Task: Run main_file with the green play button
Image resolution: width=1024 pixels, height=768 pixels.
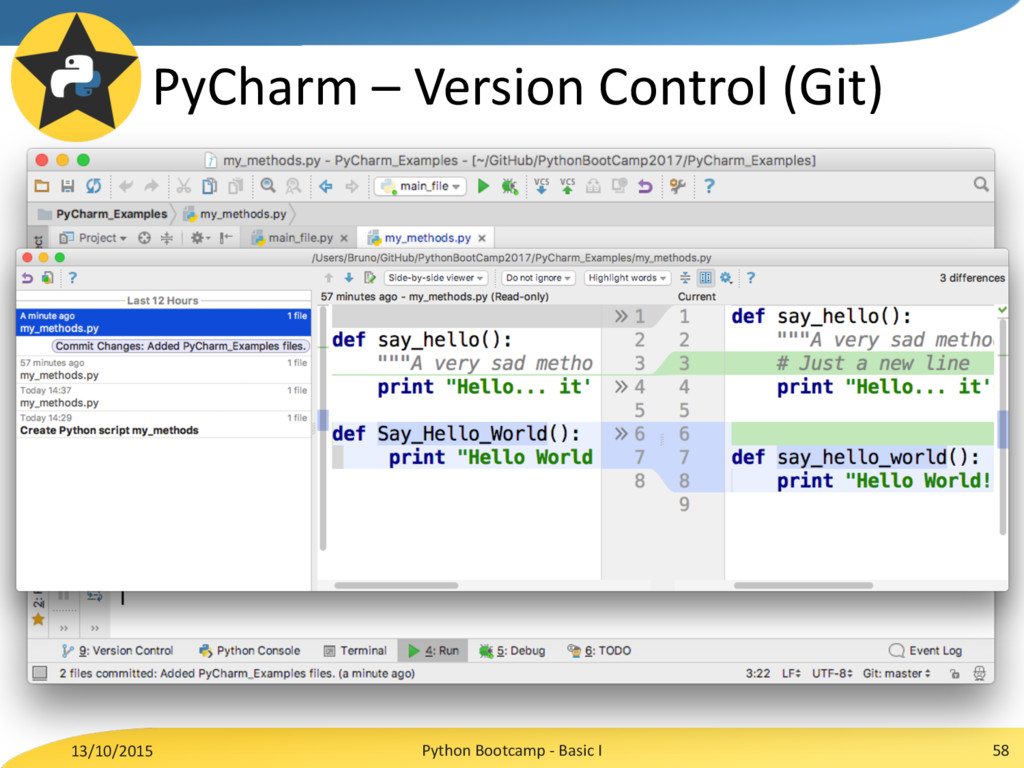Action: [483, 186]
